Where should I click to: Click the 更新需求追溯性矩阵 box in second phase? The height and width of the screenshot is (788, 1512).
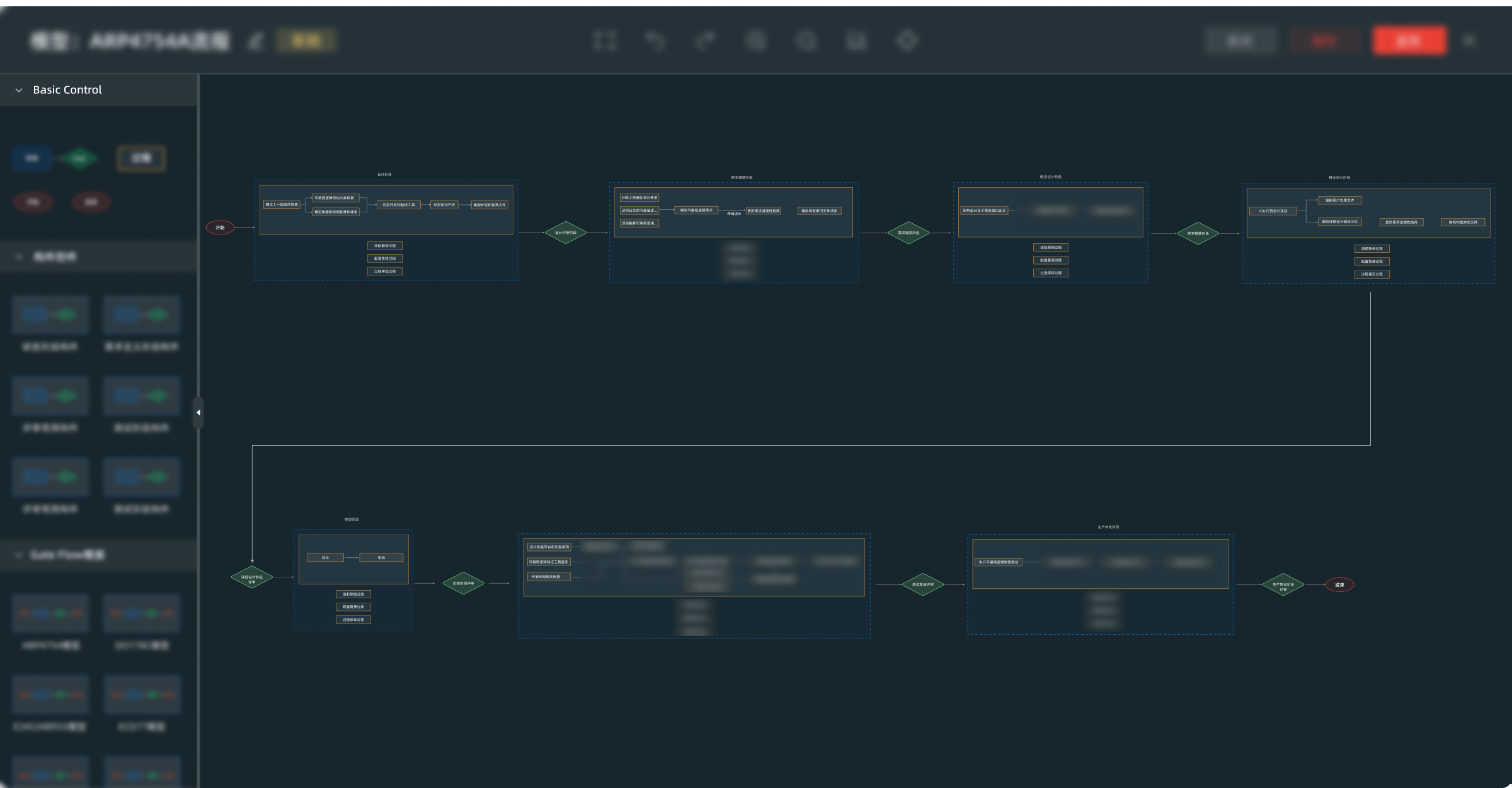click(x=764, y=211)
